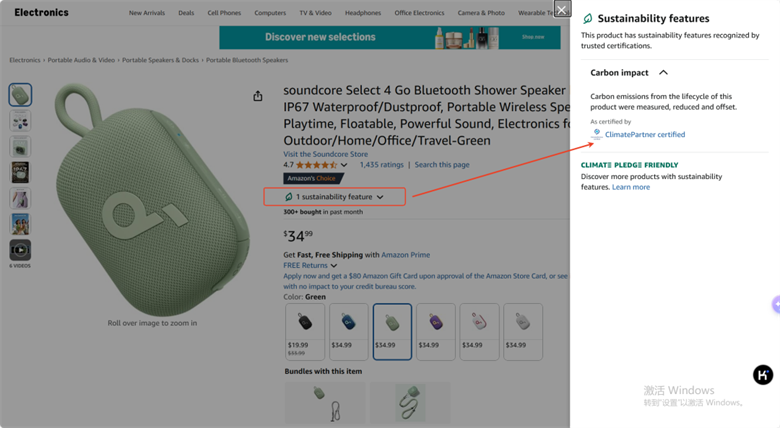Select the black color option at $19.99
Screen dimensions: 780x428
tap(305, 331)
